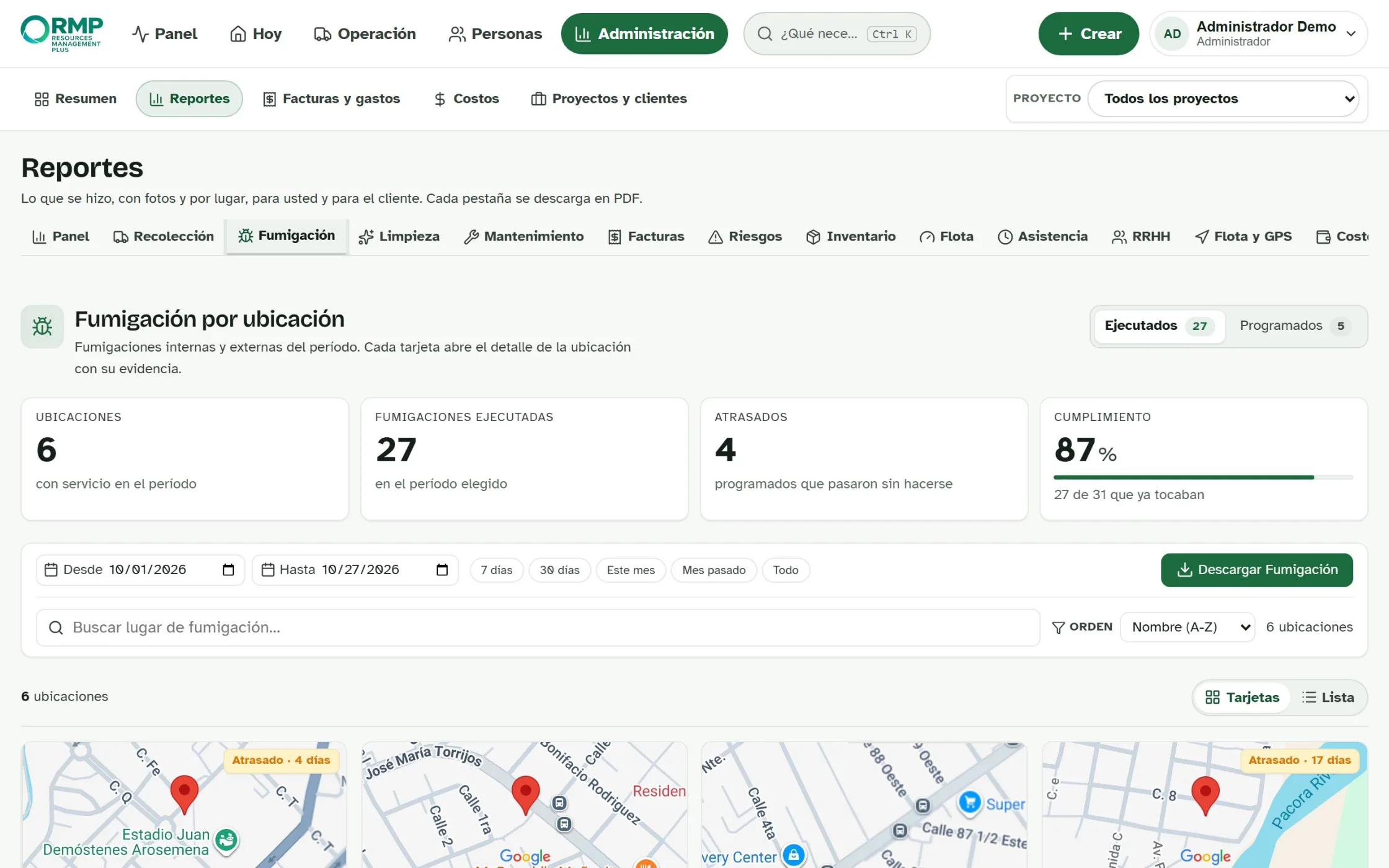Select the Reportes subtab

point(189,99)
